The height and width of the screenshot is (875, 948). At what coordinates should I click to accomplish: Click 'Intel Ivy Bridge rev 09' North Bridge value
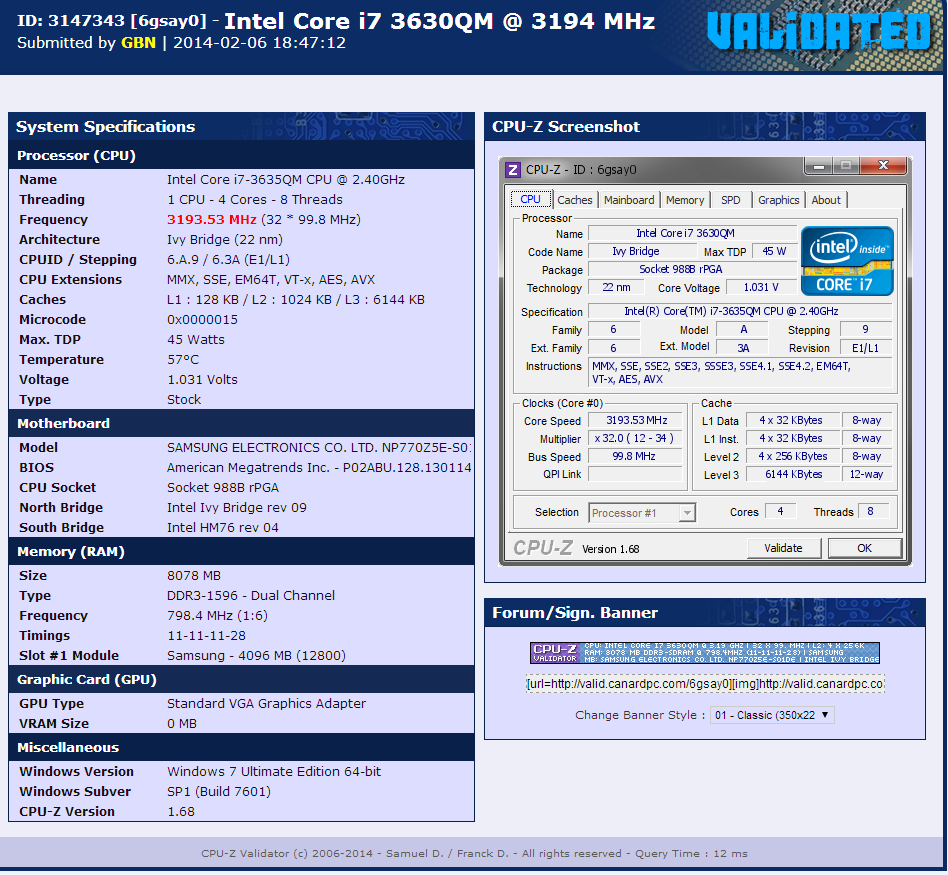(x=236, y=508)
